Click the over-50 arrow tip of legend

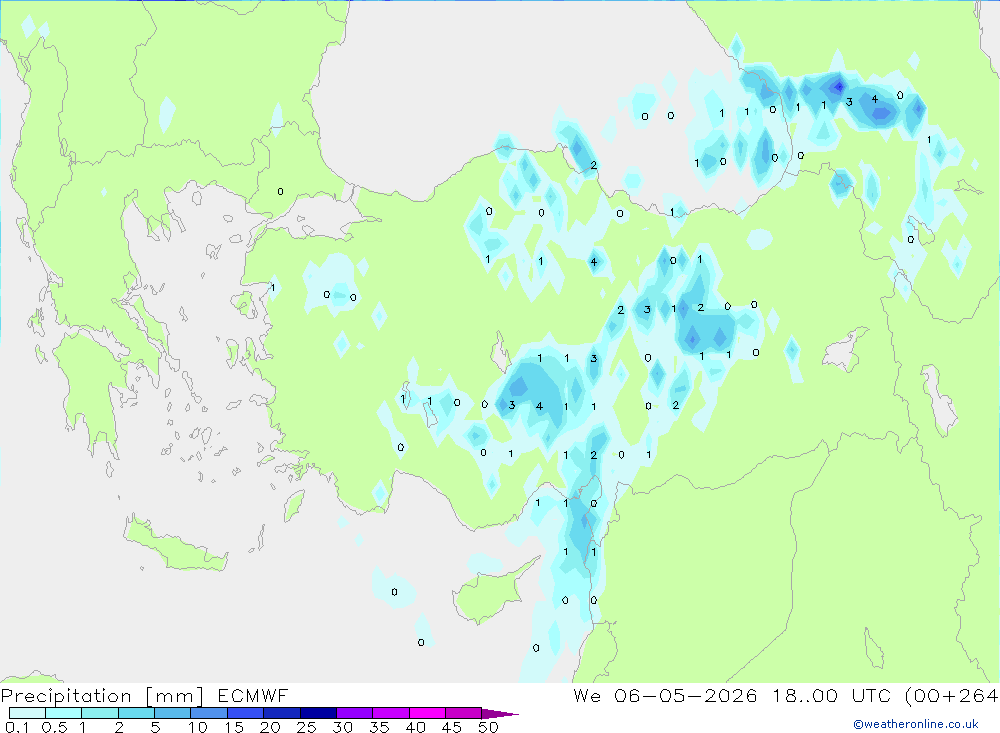[x=501, y=714]
